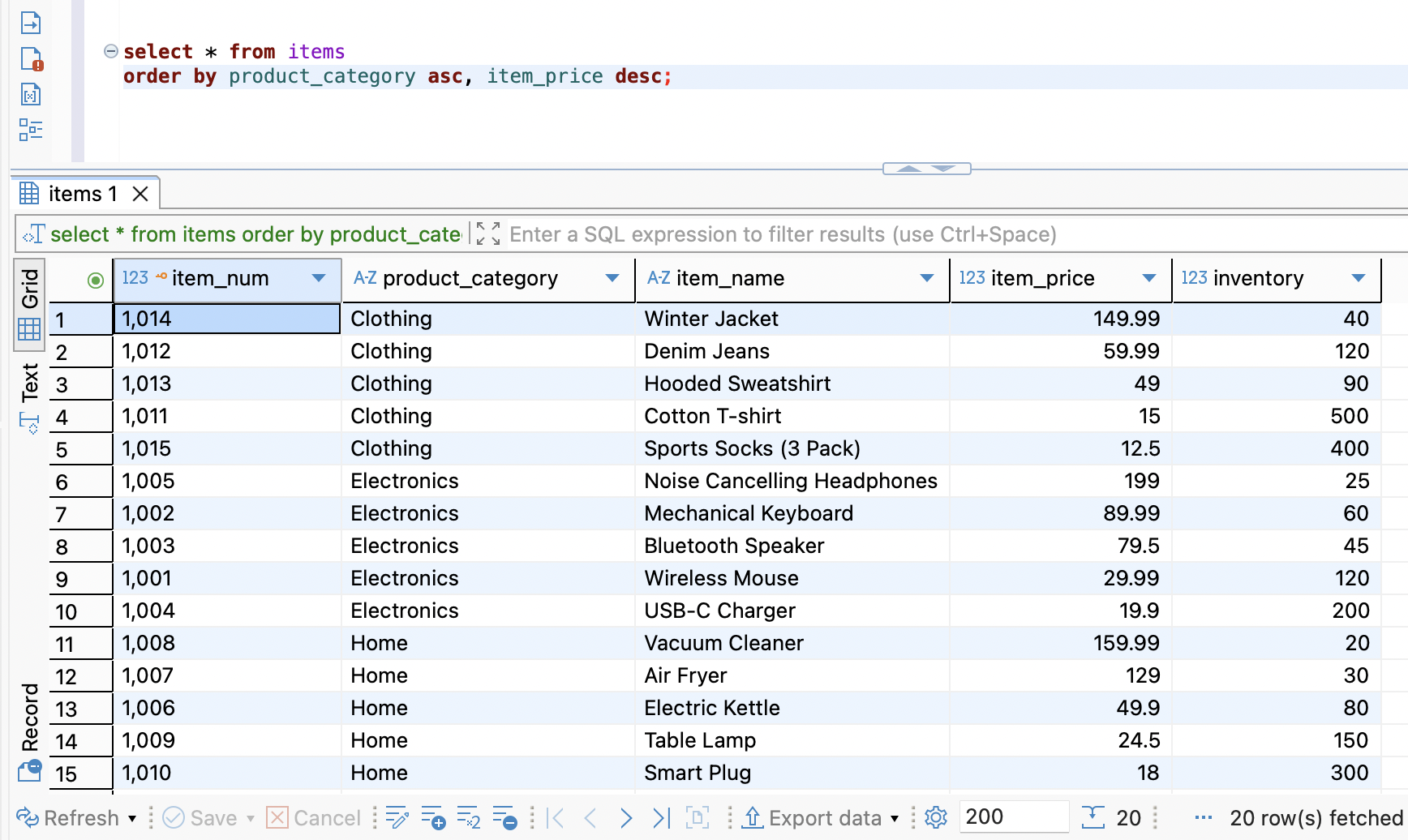
Task: Click the Cancel button
Action: click(x=314, y=818)
